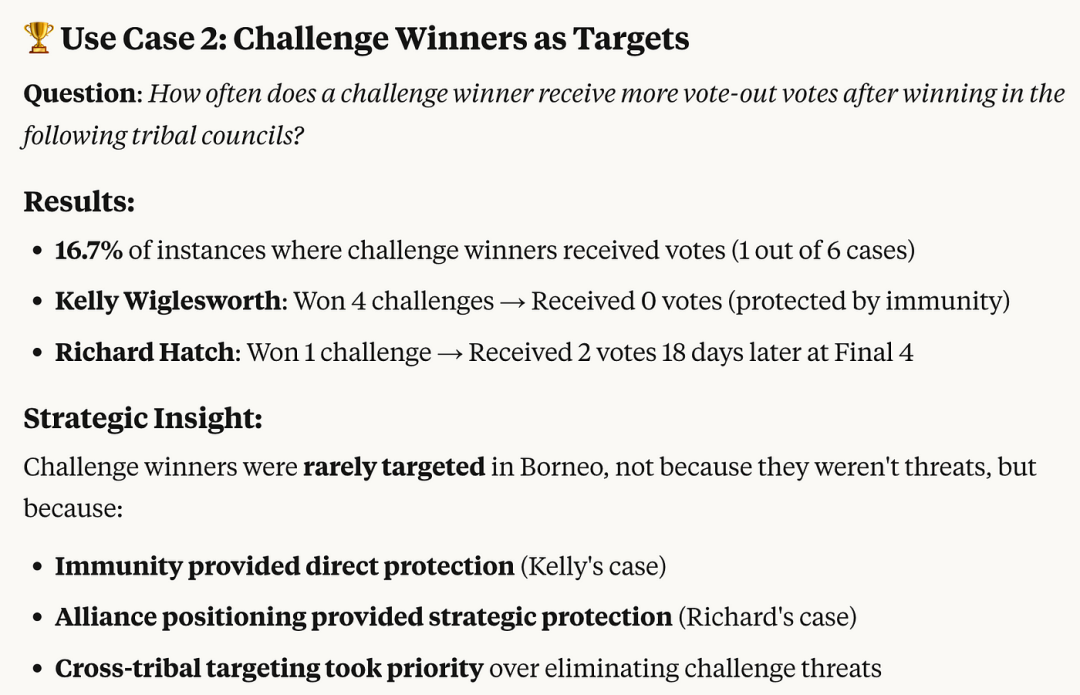Click the arrow symbol in Richard's bullet
Screen dimensions: 1080x695
pos(450,353)
